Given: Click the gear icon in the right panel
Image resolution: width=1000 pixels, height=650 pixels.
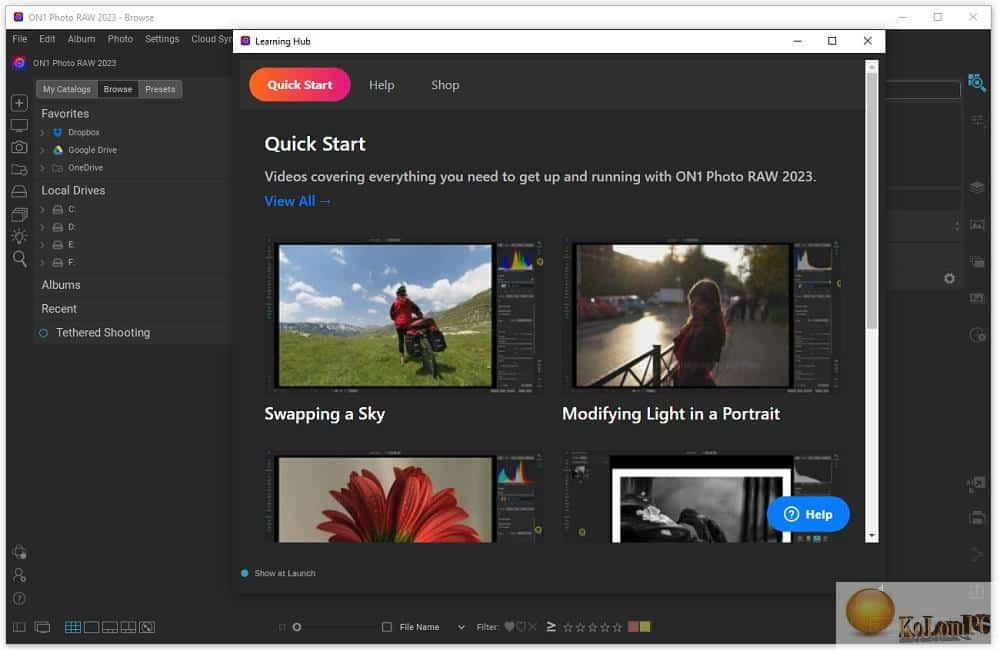Looking at the screenshot, I should click(950, 279).
